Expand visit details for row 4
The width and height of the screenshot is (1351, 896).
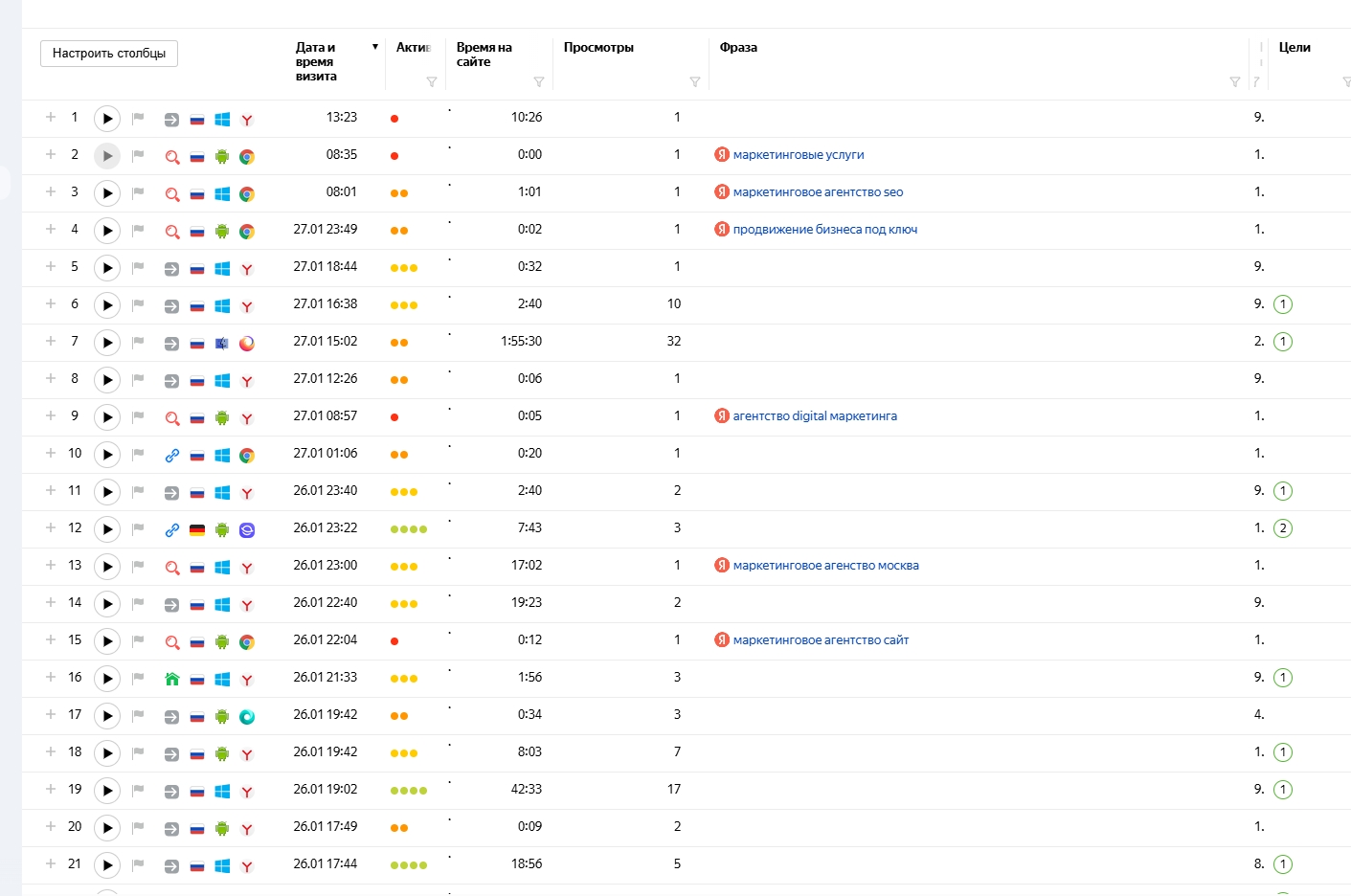coord(51,229)
